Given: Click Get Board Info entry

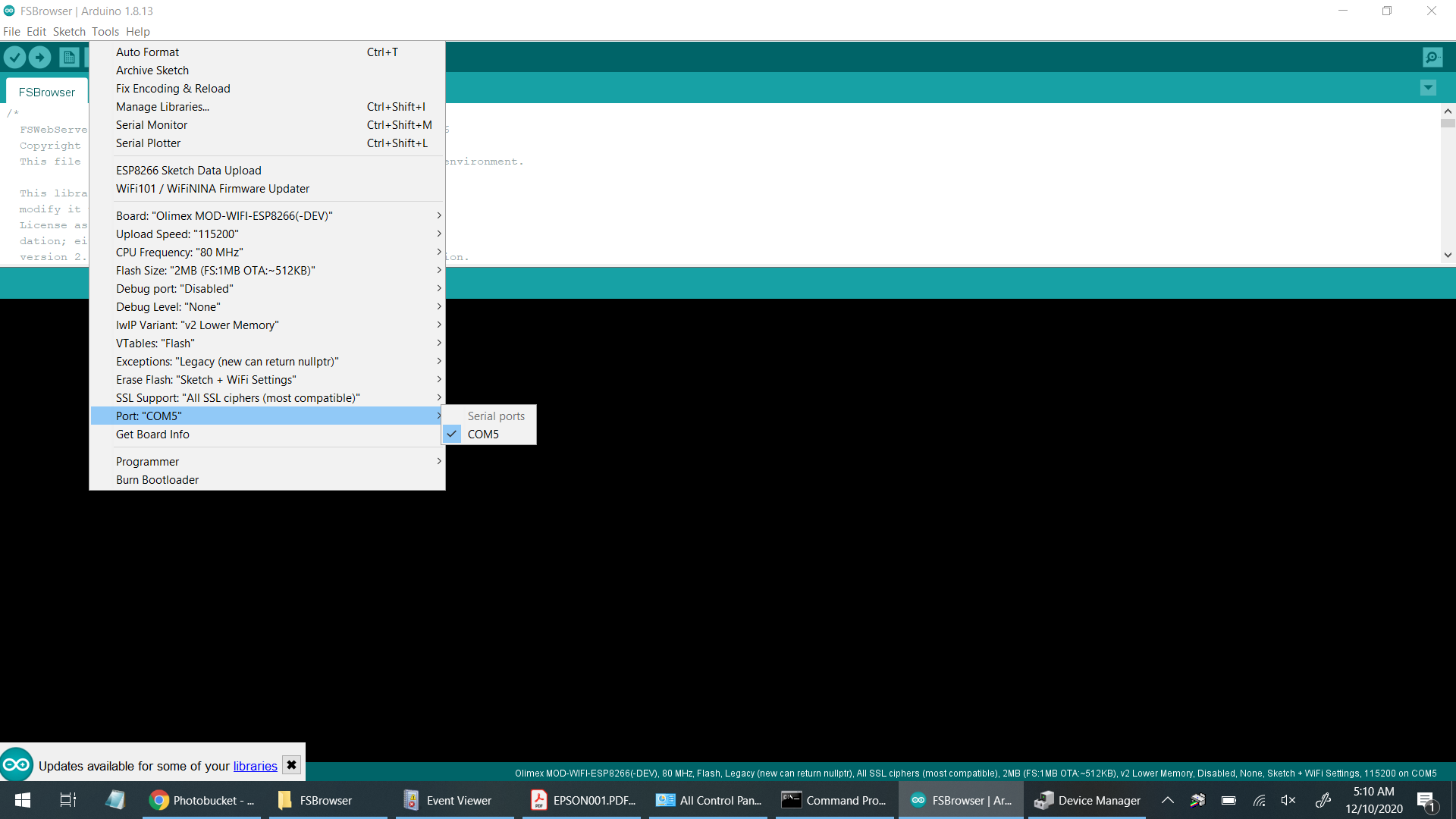Looking at the screenshot, I should (152, 435).
